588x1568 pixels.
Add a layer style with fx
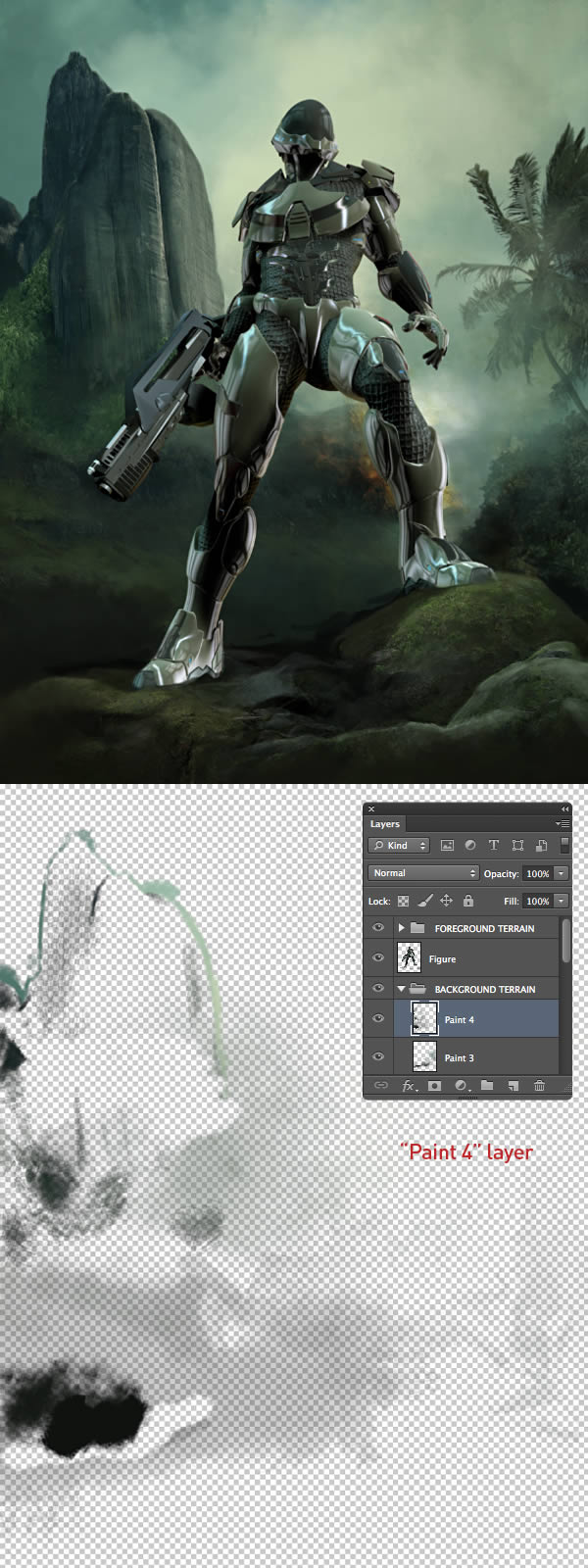(409, 1086)
